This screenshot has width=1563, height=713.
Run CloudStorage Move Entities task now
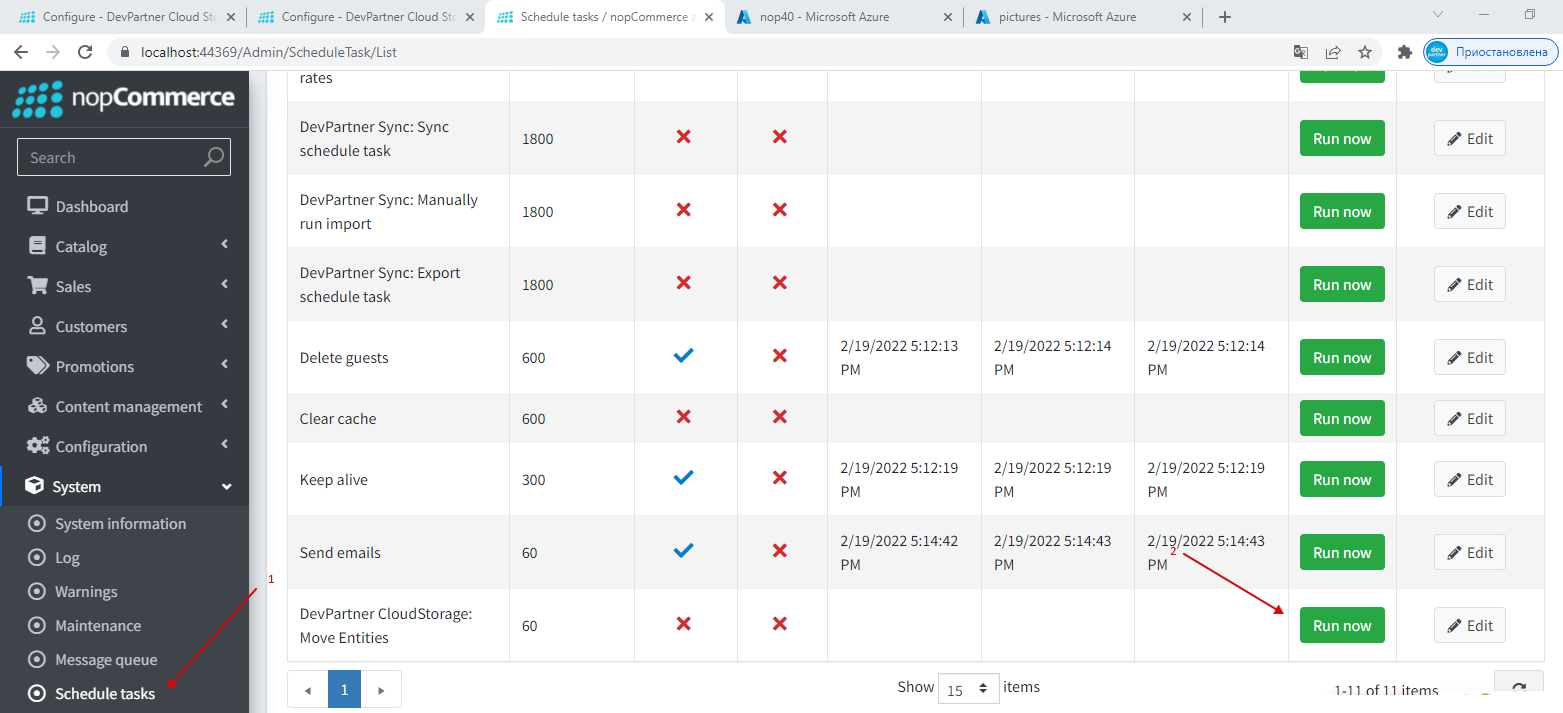point(1342,625)
